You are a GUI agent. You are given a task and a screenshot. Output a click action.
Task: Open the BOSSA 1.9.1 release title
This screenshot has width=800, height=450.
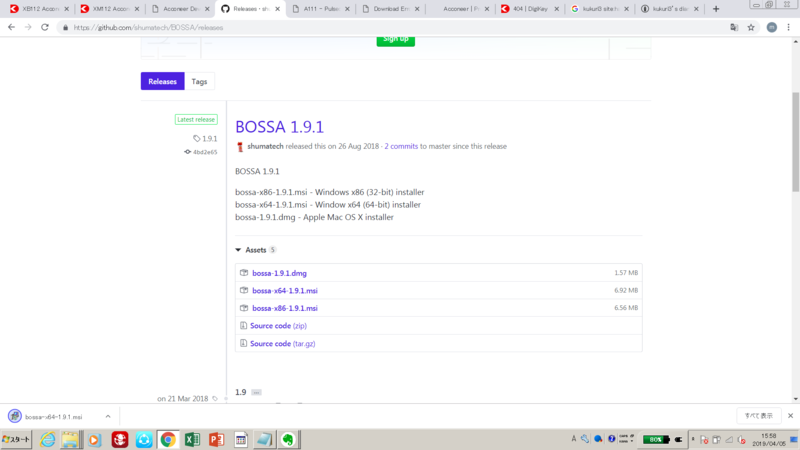pos(279,127)
